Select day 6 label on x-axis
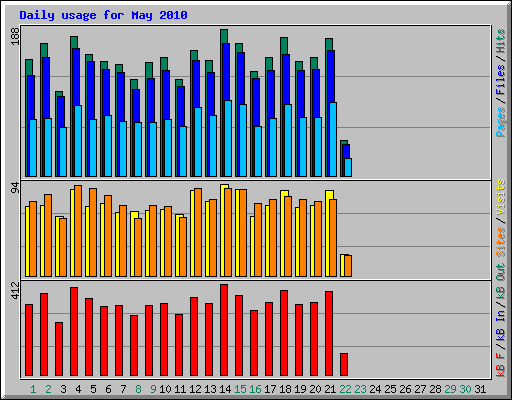This screenshot has height=400, width=512. tap(108, 389)
